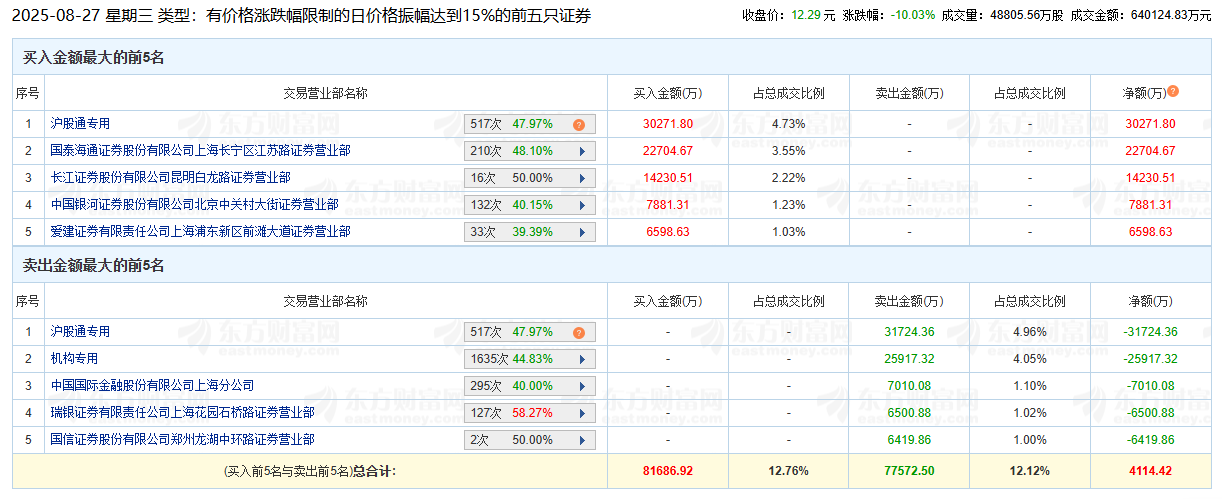This screenshot has height=499, width=1222.
Task: Click the arrow icon in the 210次 48.10% box
Action: tap(579, 152)
